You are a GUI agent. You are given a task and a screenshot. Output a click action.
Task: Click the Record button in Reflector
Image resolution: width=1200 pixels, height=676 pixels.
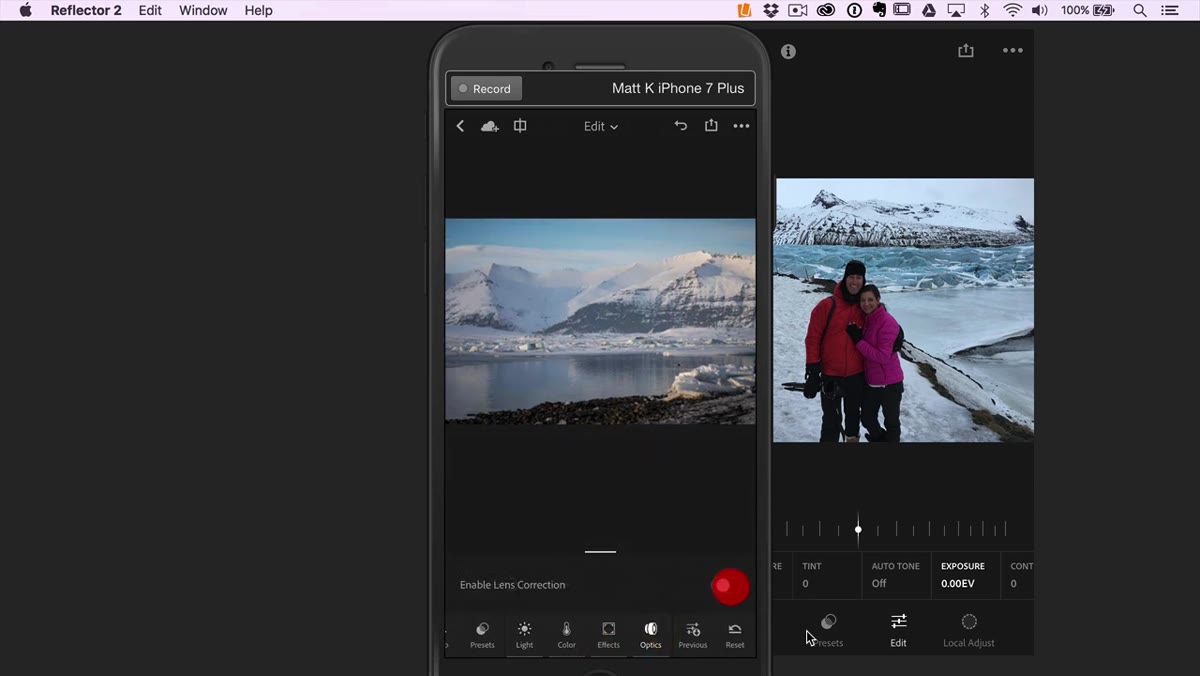(x=486, y=88)
